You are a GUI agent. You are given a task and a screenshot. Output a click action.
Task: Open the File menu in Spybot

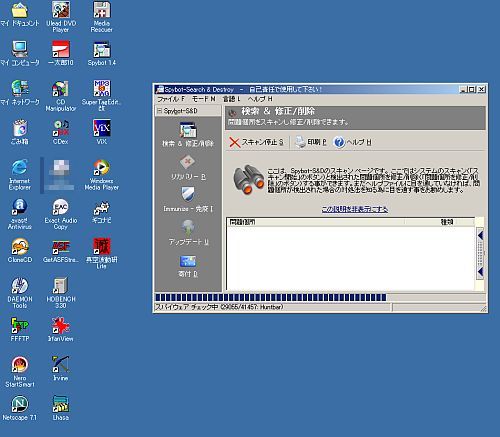(171, 99)
